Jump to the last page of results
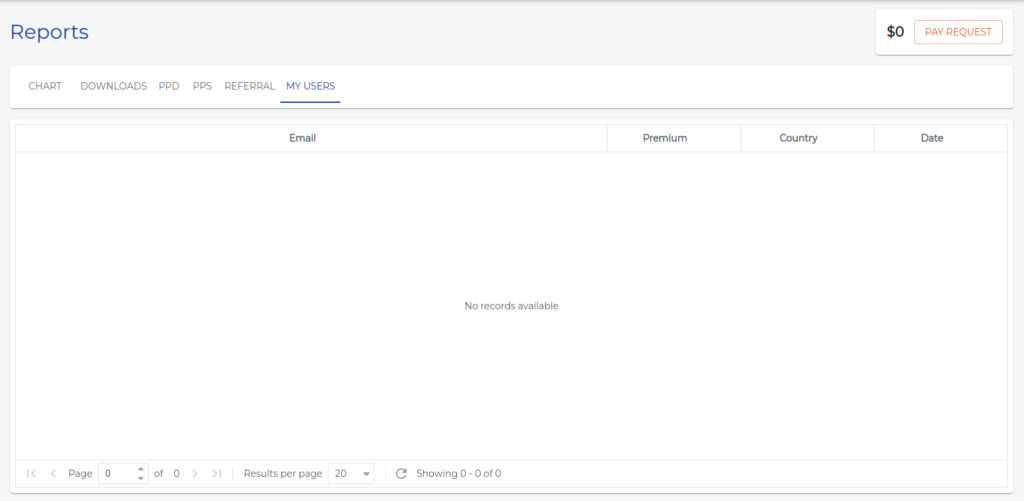The width and height of the screenshot is (1024, 501). pos(216,473)
